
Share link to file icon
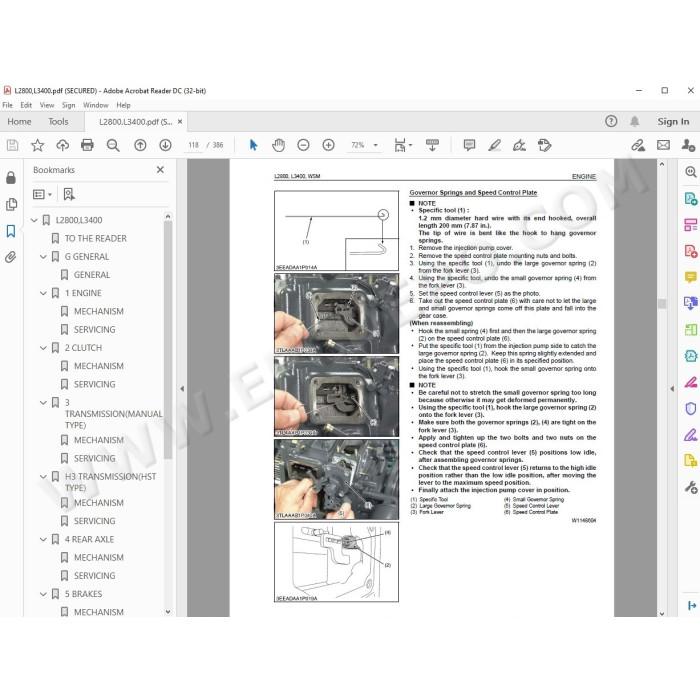coord(638,145)
